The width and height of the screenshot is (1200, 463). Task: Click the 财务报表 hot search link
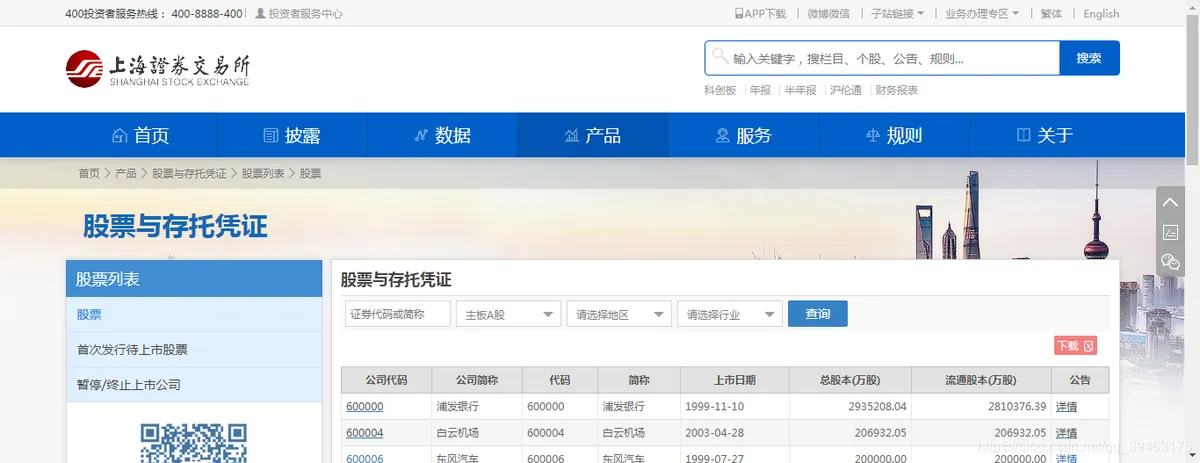click(897, 90)
